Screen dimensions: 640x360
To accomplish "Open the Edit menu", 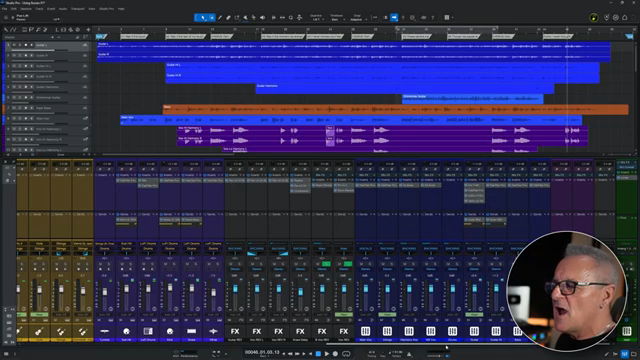I will (14, 9).
